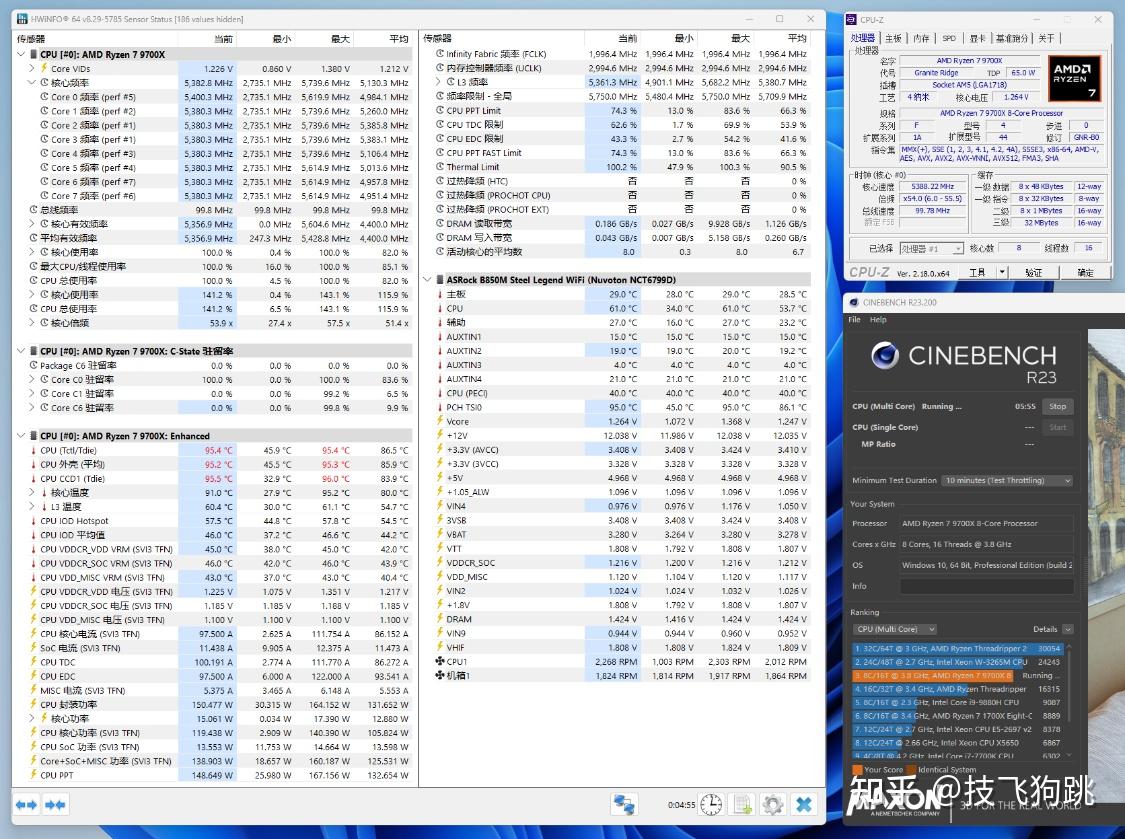Viewport: 1125px width, 839px height.
Task: Switch to the 关于 tab in CPU-Z
Action: pos(1046,38)
